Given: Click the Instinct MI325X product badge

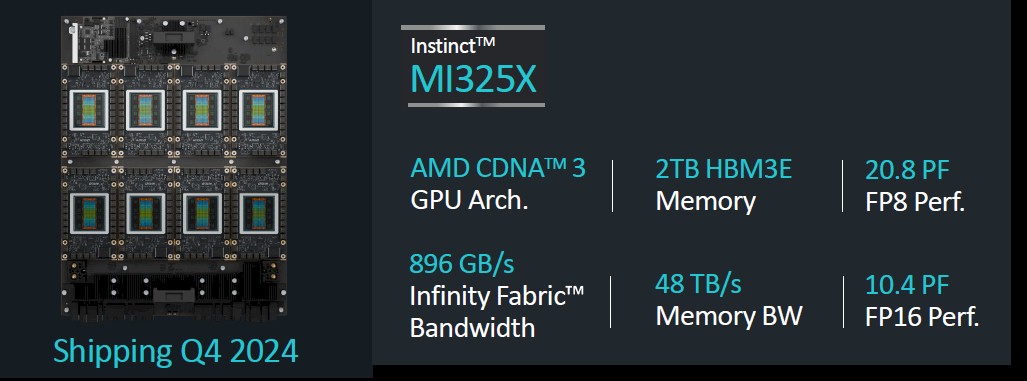Looking at the screenshot, I should [x=473, y=66].
